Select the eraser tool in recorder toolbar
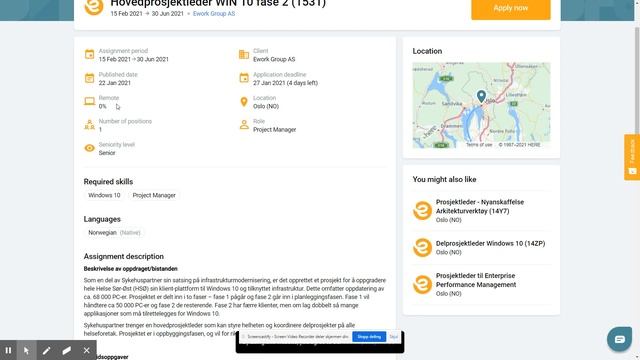The height and width of the screenshot is (360, 640). click(67, 350)
